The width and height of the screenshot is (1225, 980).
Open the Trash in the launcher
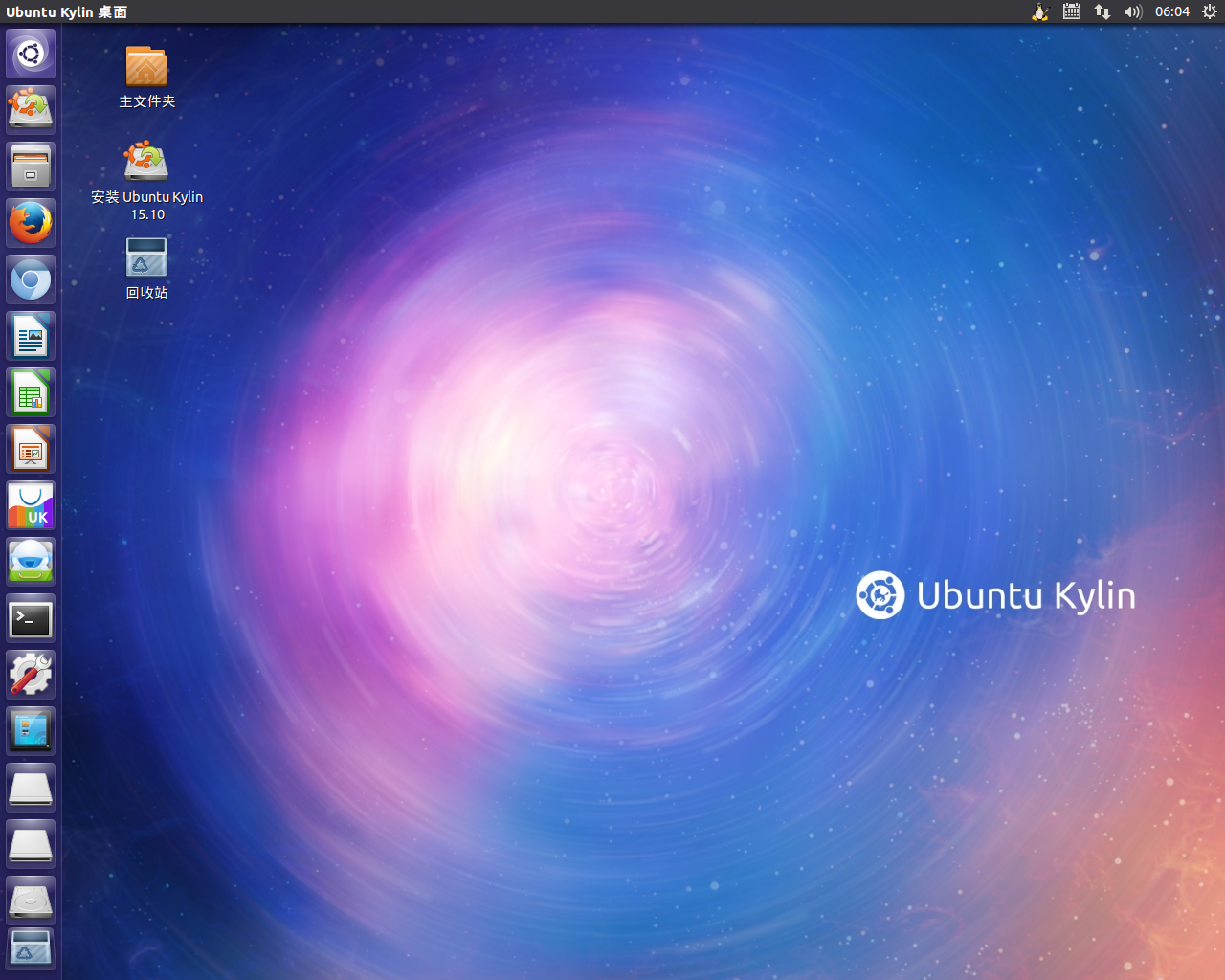coord(31,949)
